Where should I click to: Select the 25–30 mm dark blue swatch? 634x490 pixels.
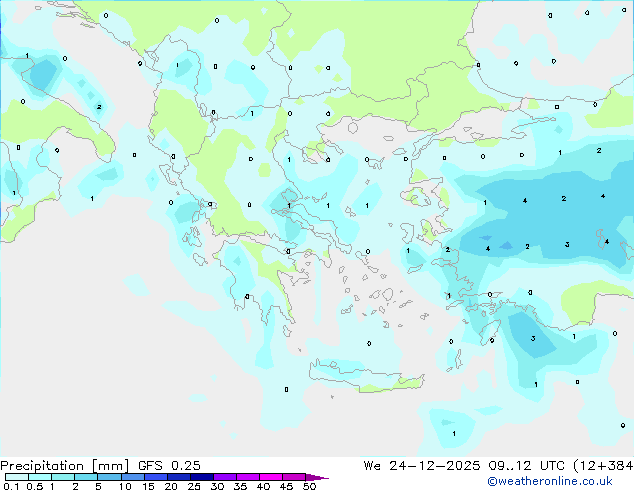coord(201,477)
